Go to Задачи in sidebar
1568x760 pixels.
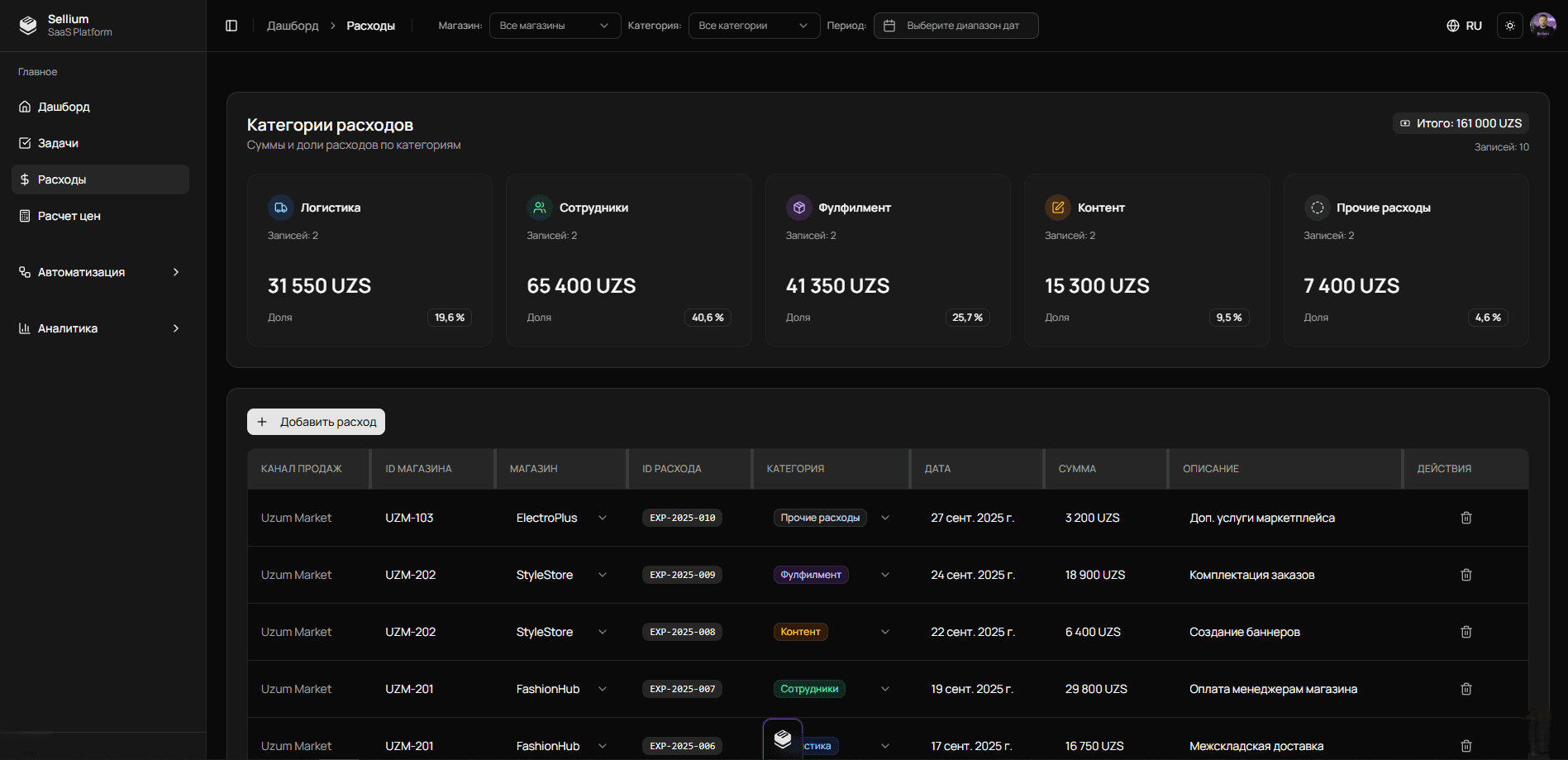point(58,143)
